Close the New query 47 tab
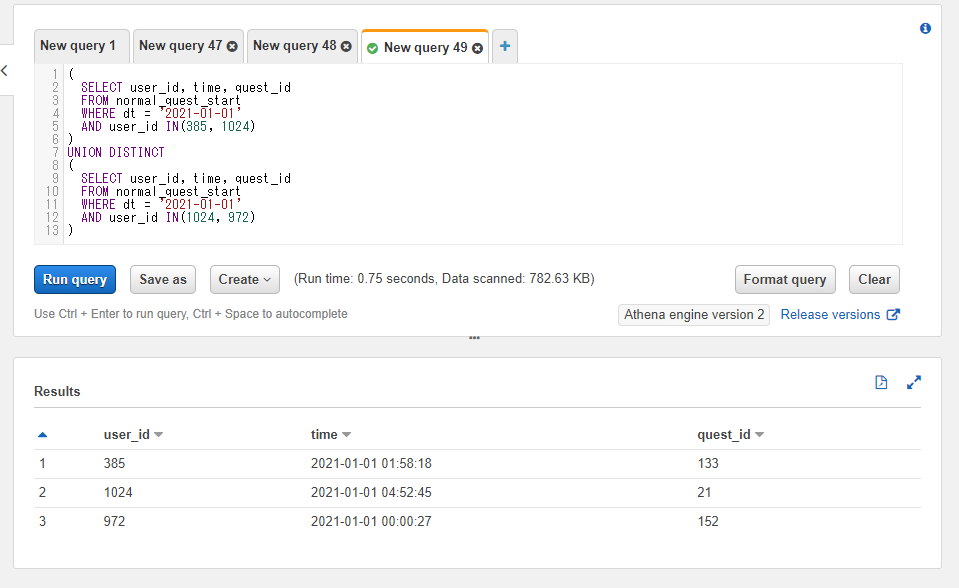 point(232,47)
